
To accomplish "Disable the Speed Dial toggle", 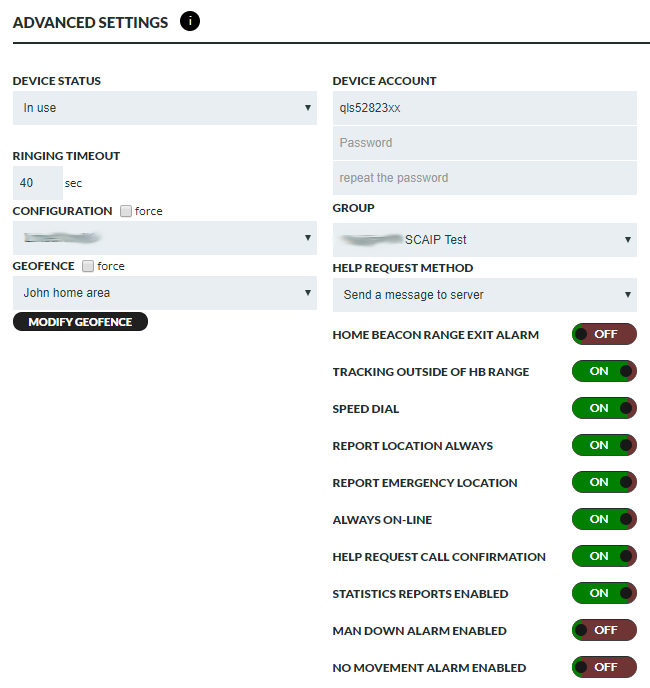I will coord(604,408).
